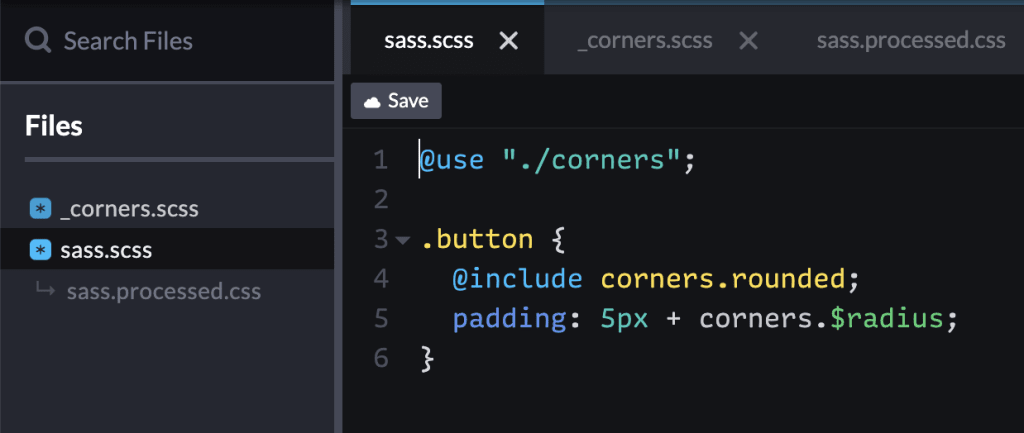Click line number 3 in gutter
The image size is (1024, 433).
coord(381,240)
